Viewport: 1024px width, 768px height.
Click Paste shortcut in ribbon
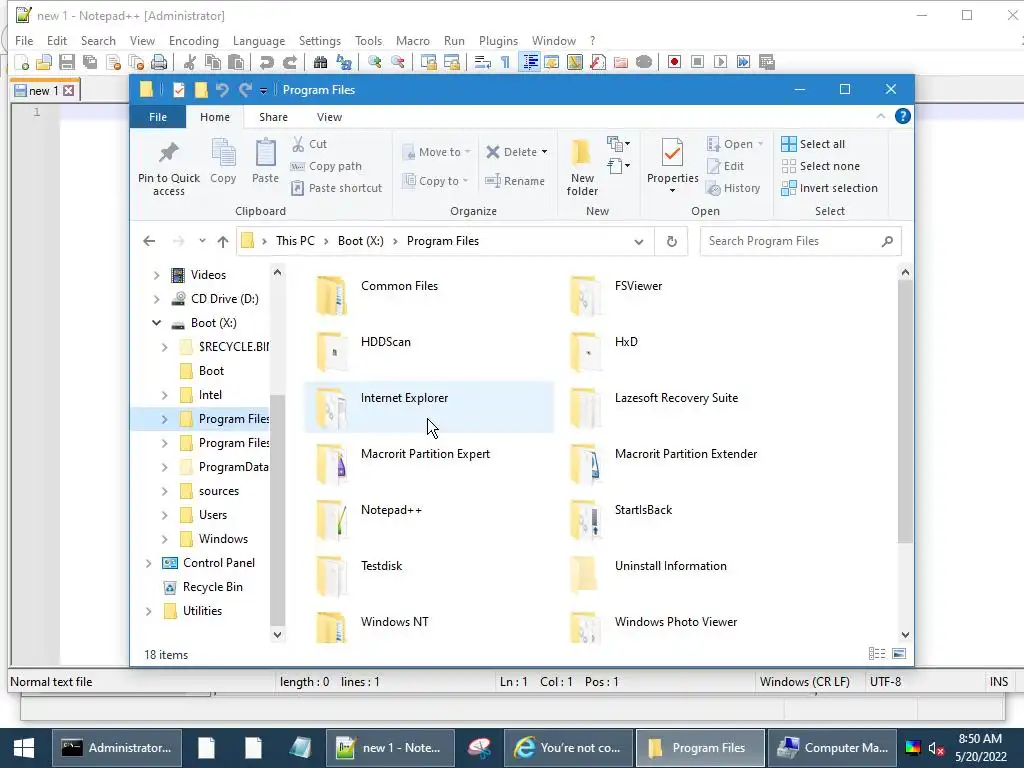click(x=337, y=188)
